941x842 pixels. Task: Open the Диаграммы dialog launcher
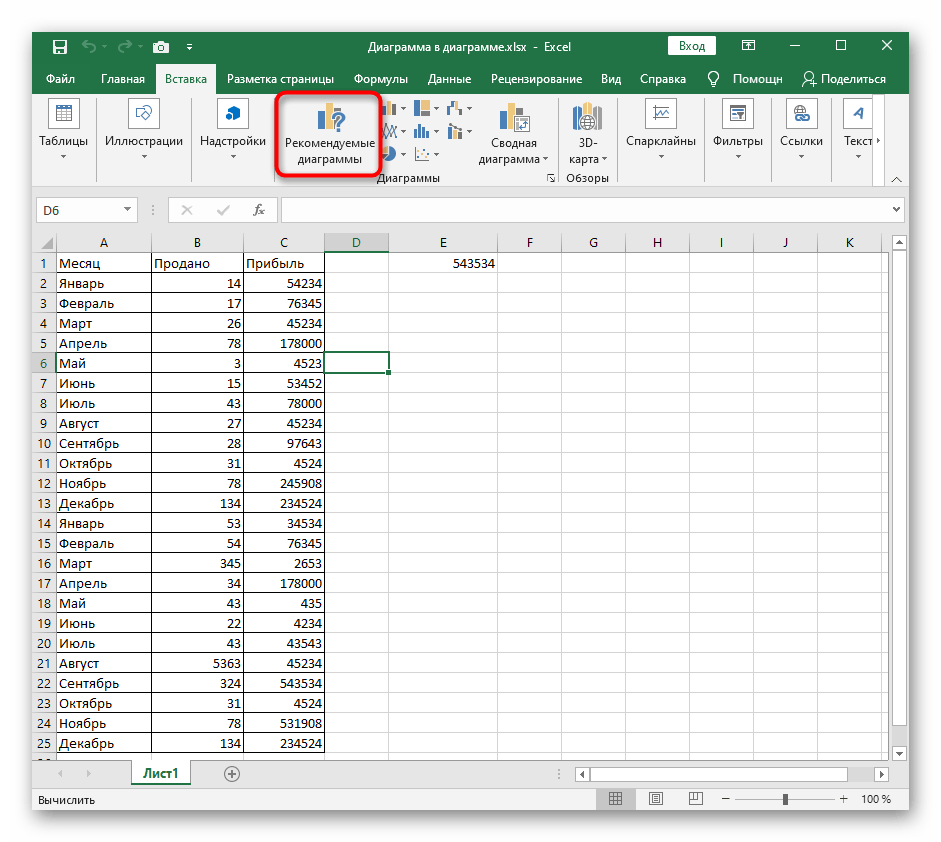(x=550, y=178)
